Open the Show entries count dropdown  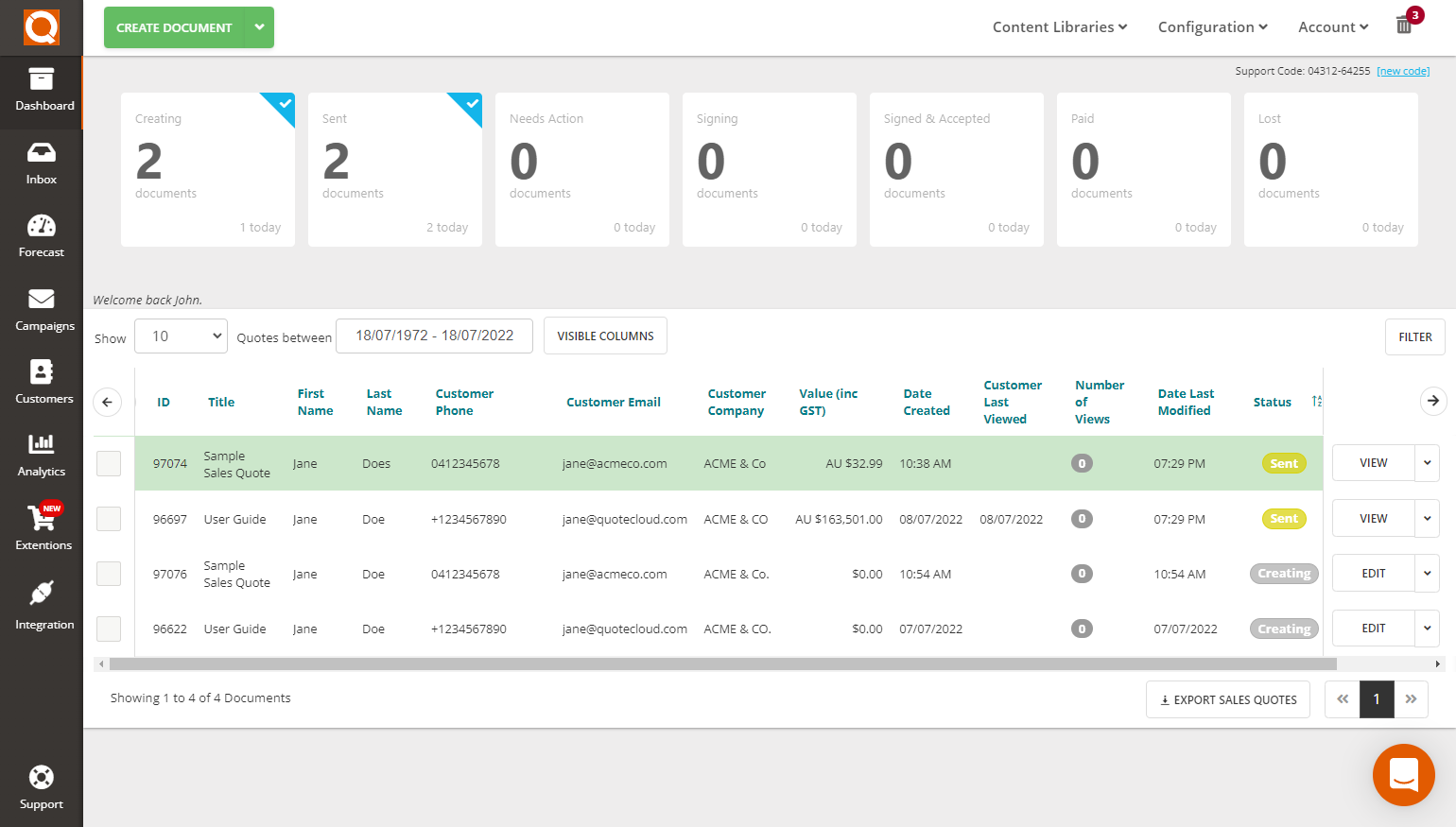click(180, 336)
